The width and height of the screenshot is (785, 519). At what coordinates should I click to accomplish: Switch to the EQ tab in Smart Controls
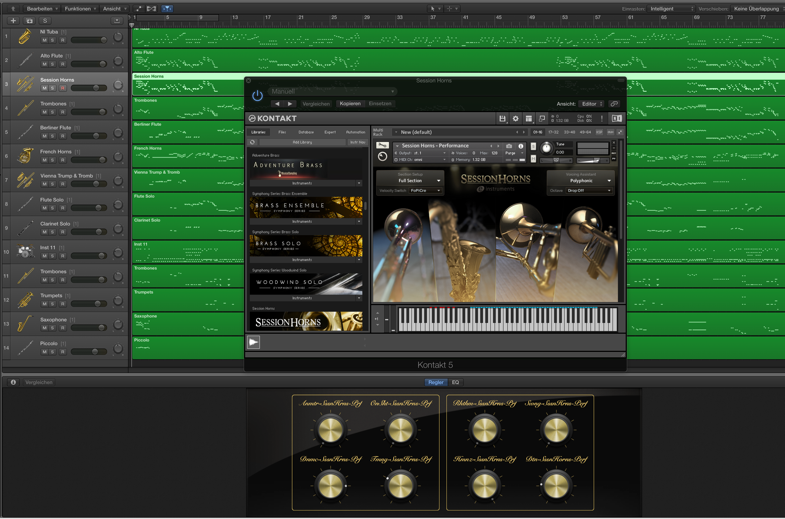455,382
